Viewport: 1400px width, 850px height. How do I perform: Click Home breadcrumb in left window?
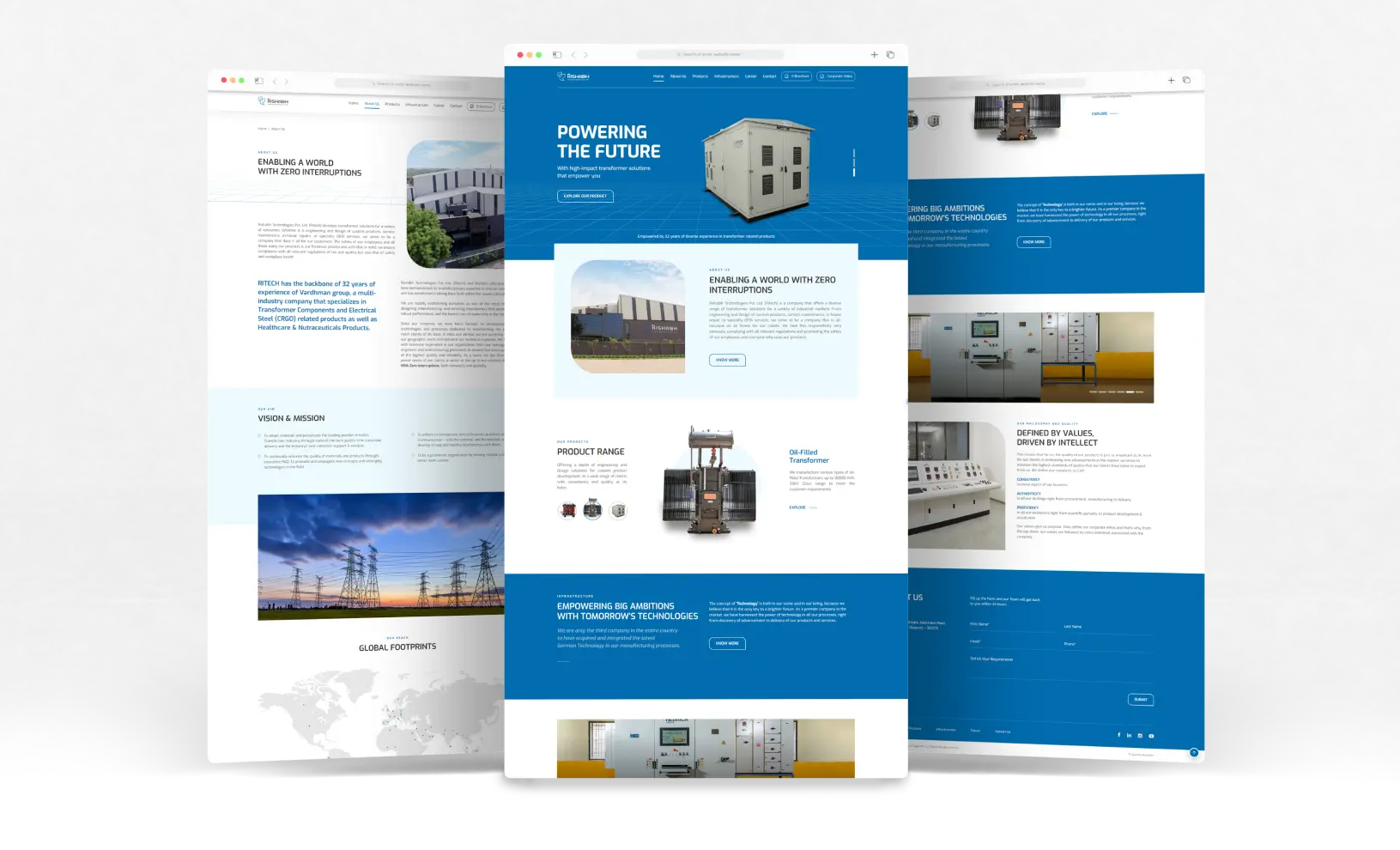262,129
